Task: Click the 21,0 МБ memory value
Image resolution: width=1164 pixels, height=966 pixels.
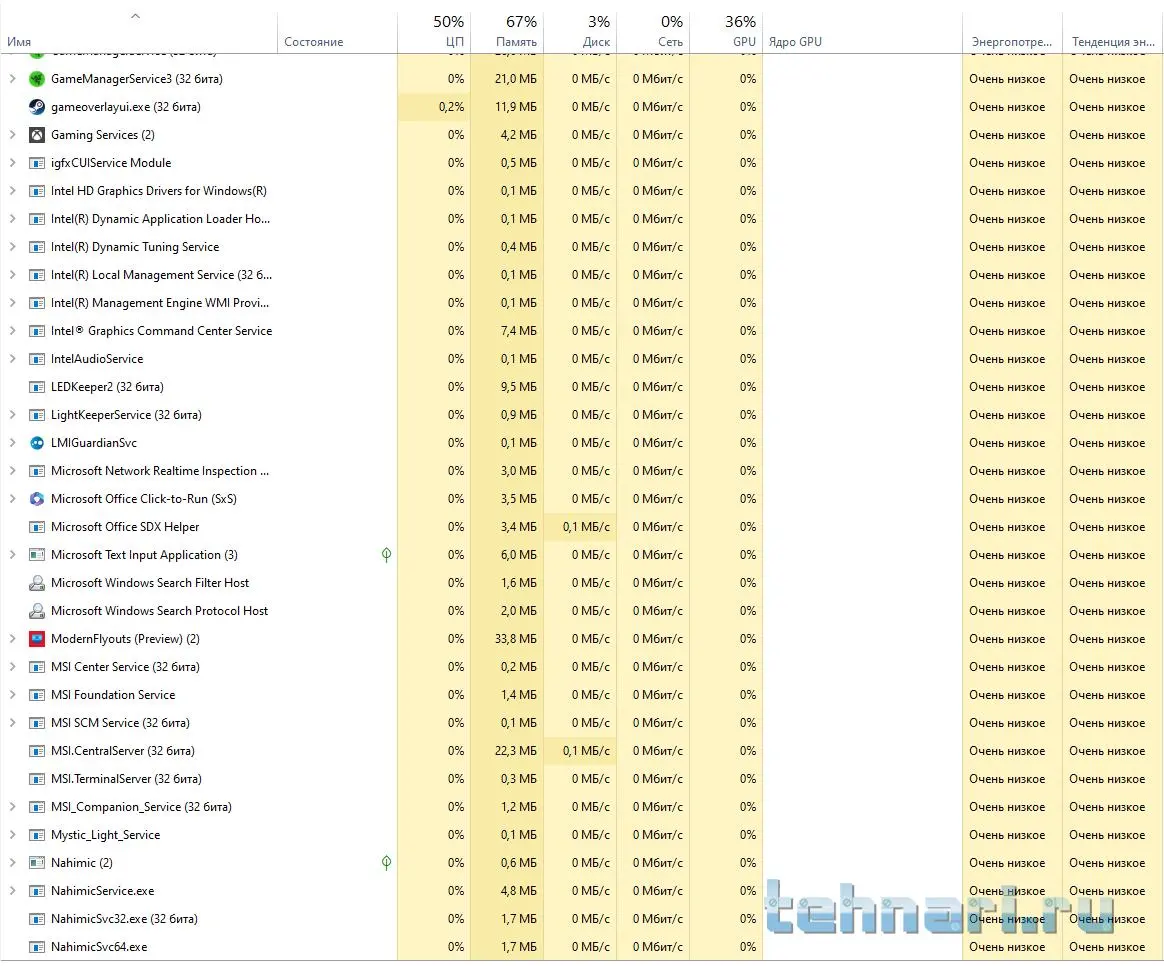Action: (x=515, y=79)
